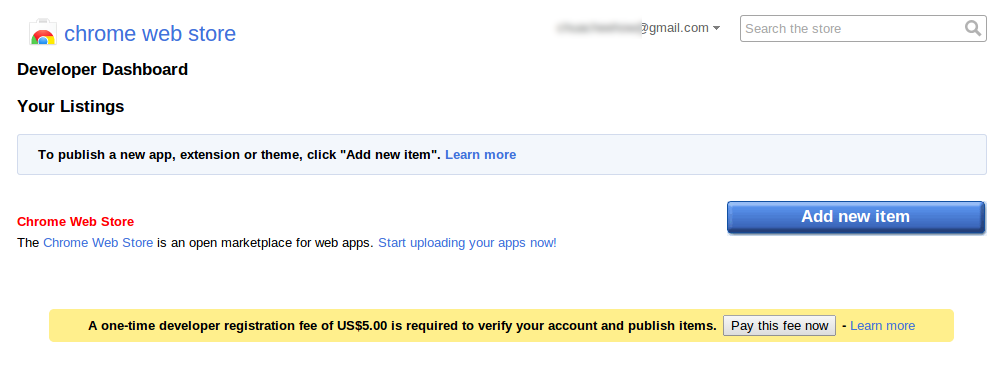The width and height of the screenshot is (1004, 366).
Task: Click the "Pay this fee now" button
Action: 779,326
